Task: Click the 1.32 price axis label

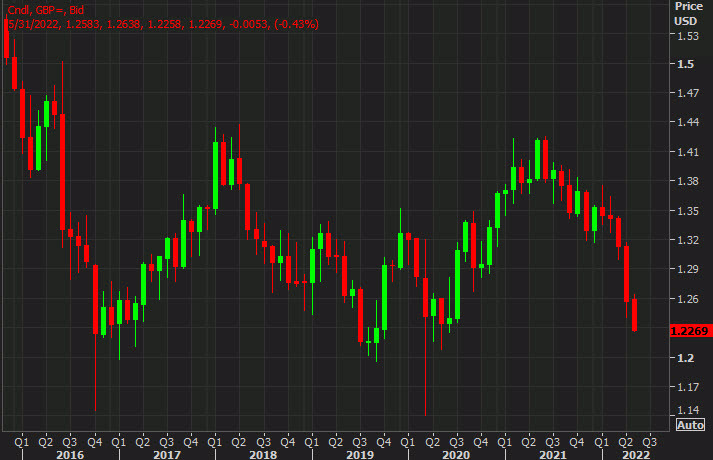Action: (688, 240)
